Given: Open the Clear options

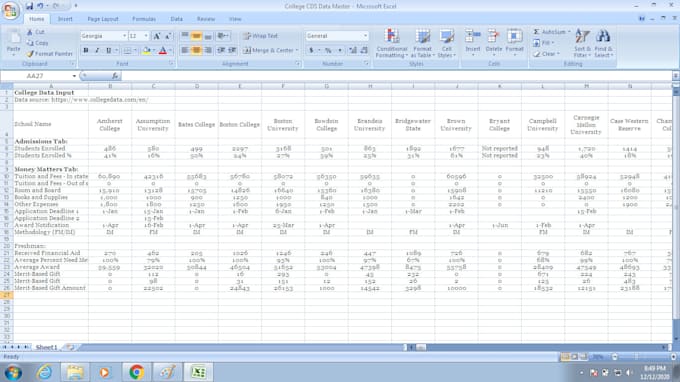Looking at the screenshot, I should 546,54.
